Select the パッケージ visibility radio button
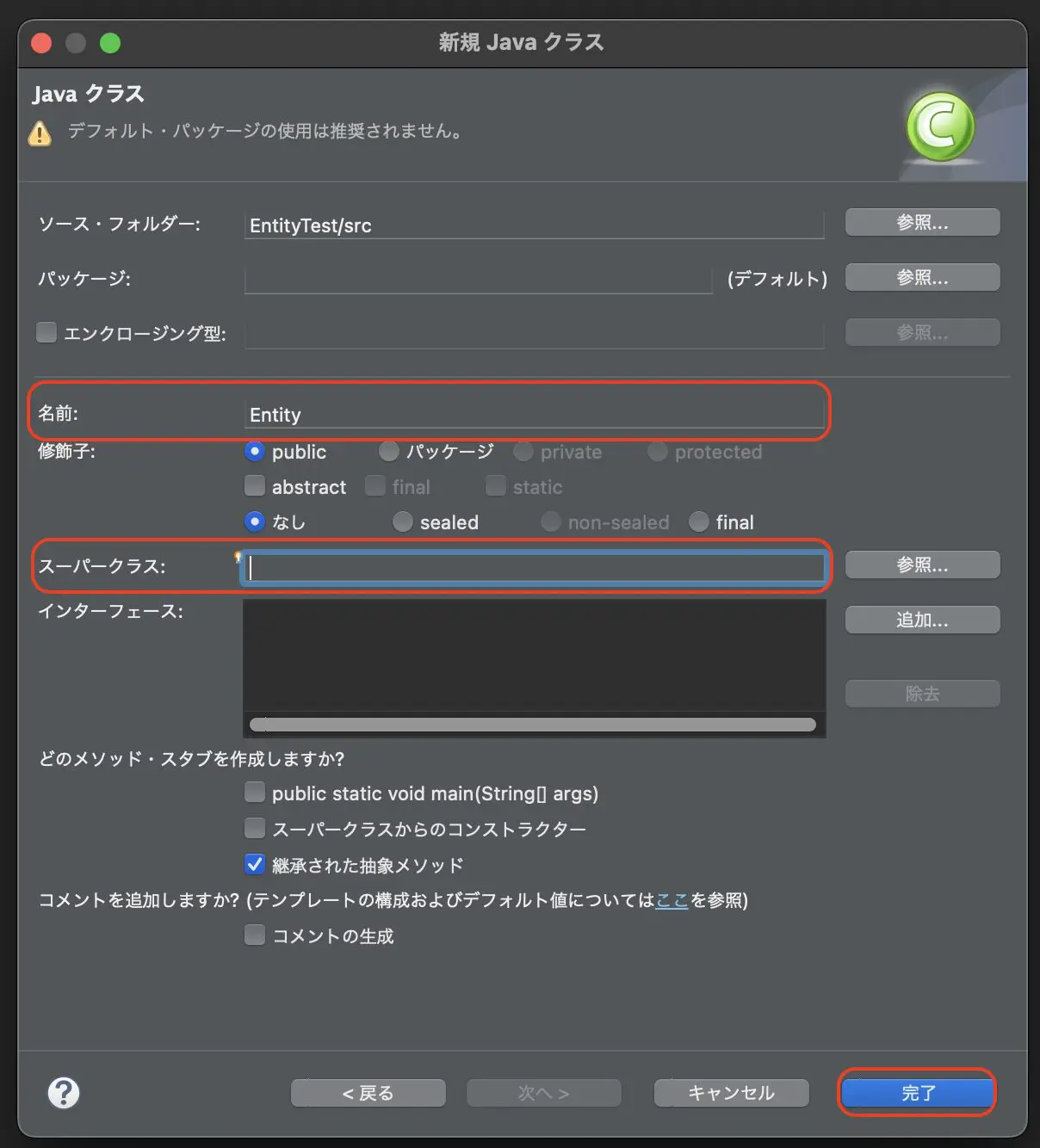Viewport: 1040px width, 1148px height. (x=388, y=451)
